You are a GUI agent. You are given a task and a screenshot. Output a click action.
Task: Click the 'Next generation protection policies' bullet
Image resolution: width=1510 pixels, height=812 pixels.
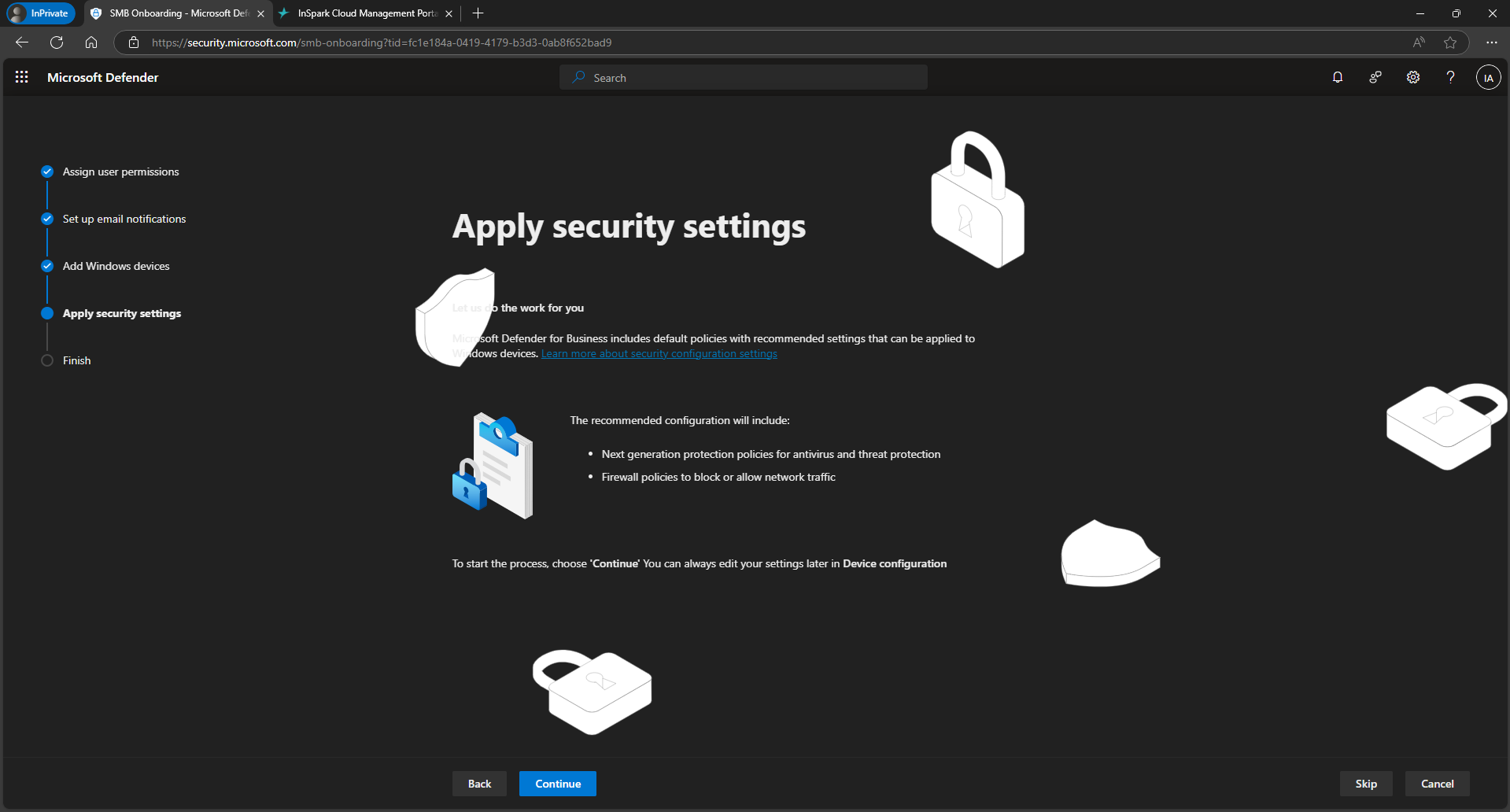(771, 454)
